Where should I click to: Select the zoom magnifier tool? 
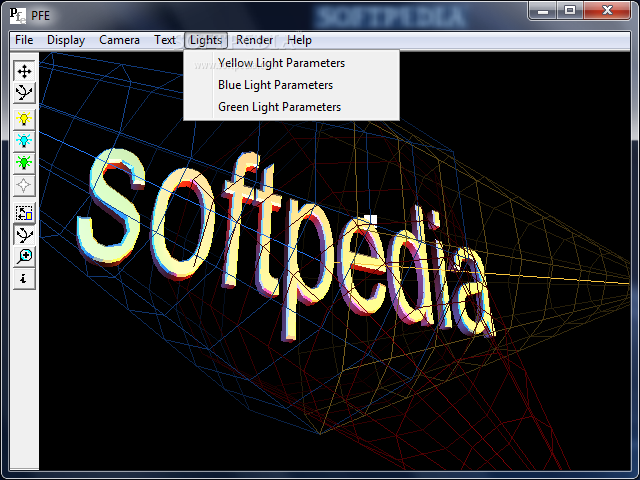click(x=24, y=256)
